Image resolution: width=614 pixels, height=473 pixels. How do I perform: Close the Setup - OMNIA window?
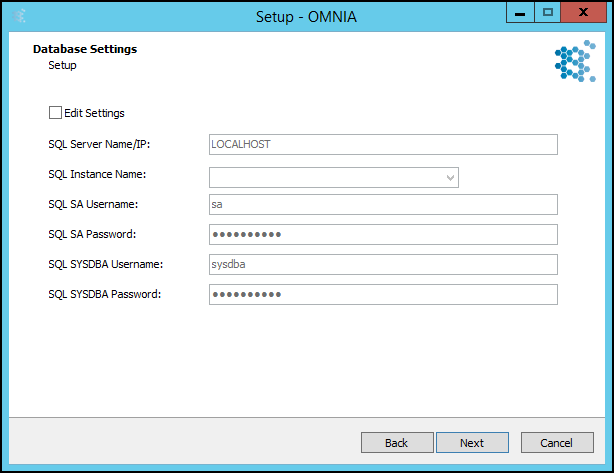click(x=583, y=13)
